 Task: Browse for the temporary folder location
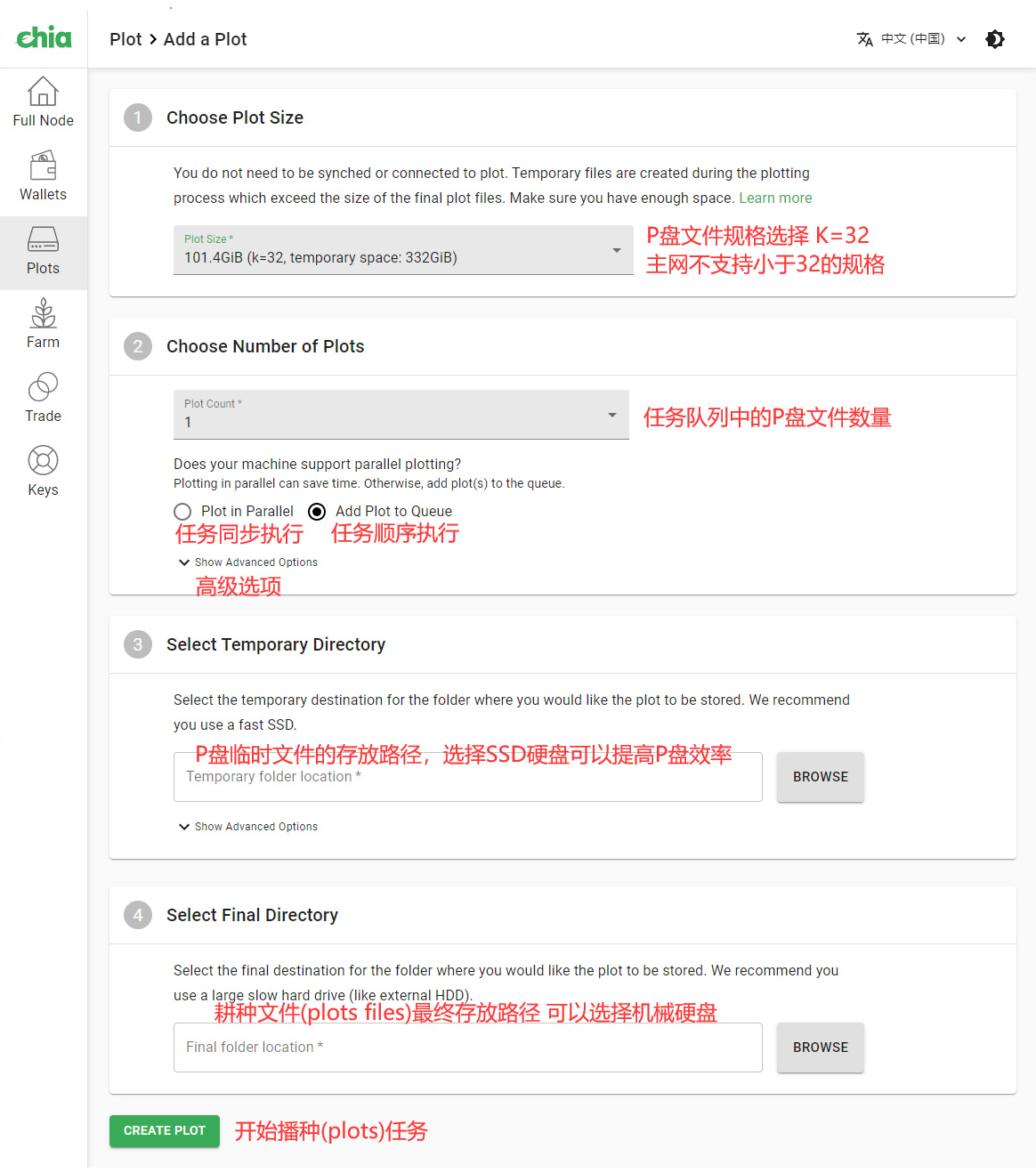click(820, 777)
